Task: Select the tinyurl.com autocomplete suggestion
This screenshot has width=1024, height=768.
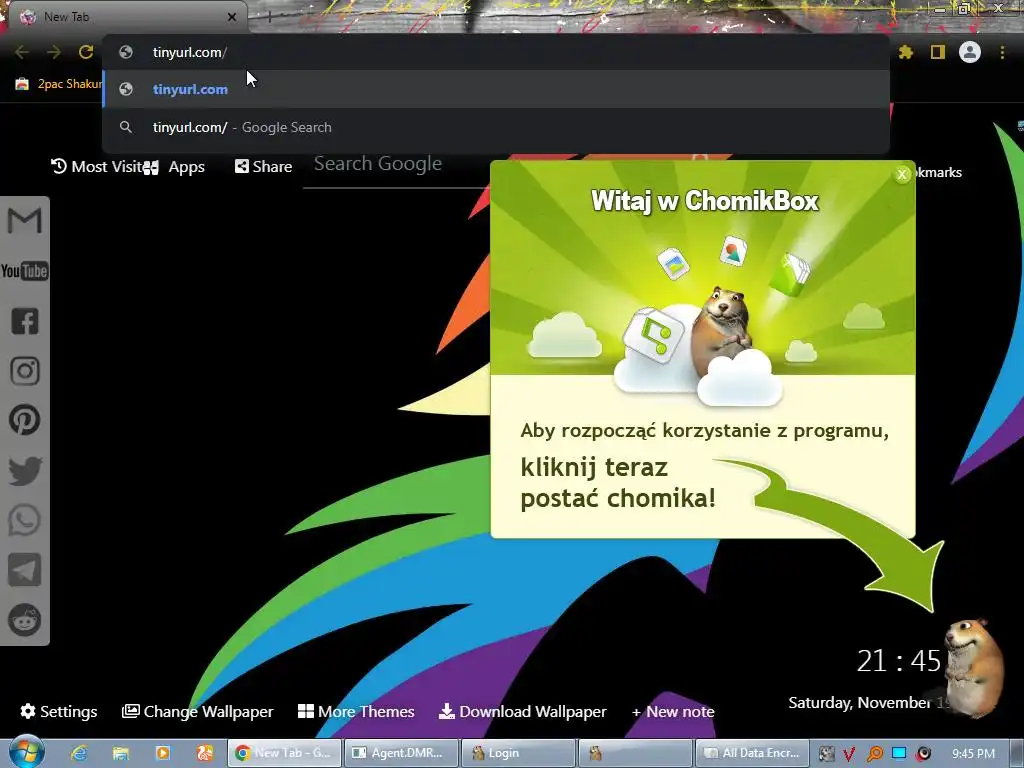Action: (x=496, y=89)
